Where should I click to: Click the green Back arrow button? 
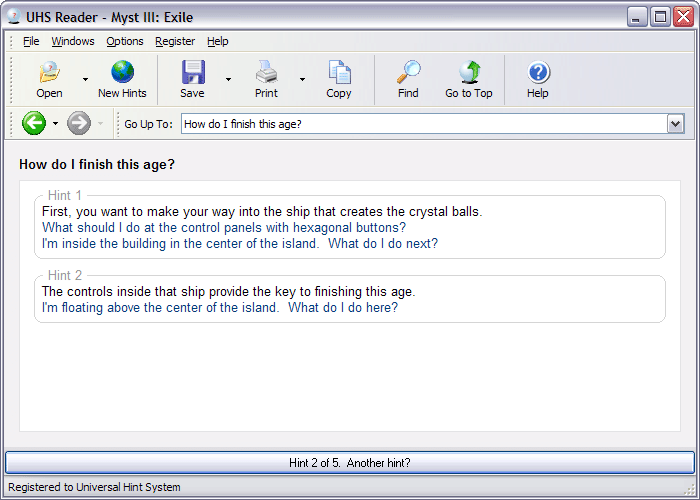click(x=34, y=123)
